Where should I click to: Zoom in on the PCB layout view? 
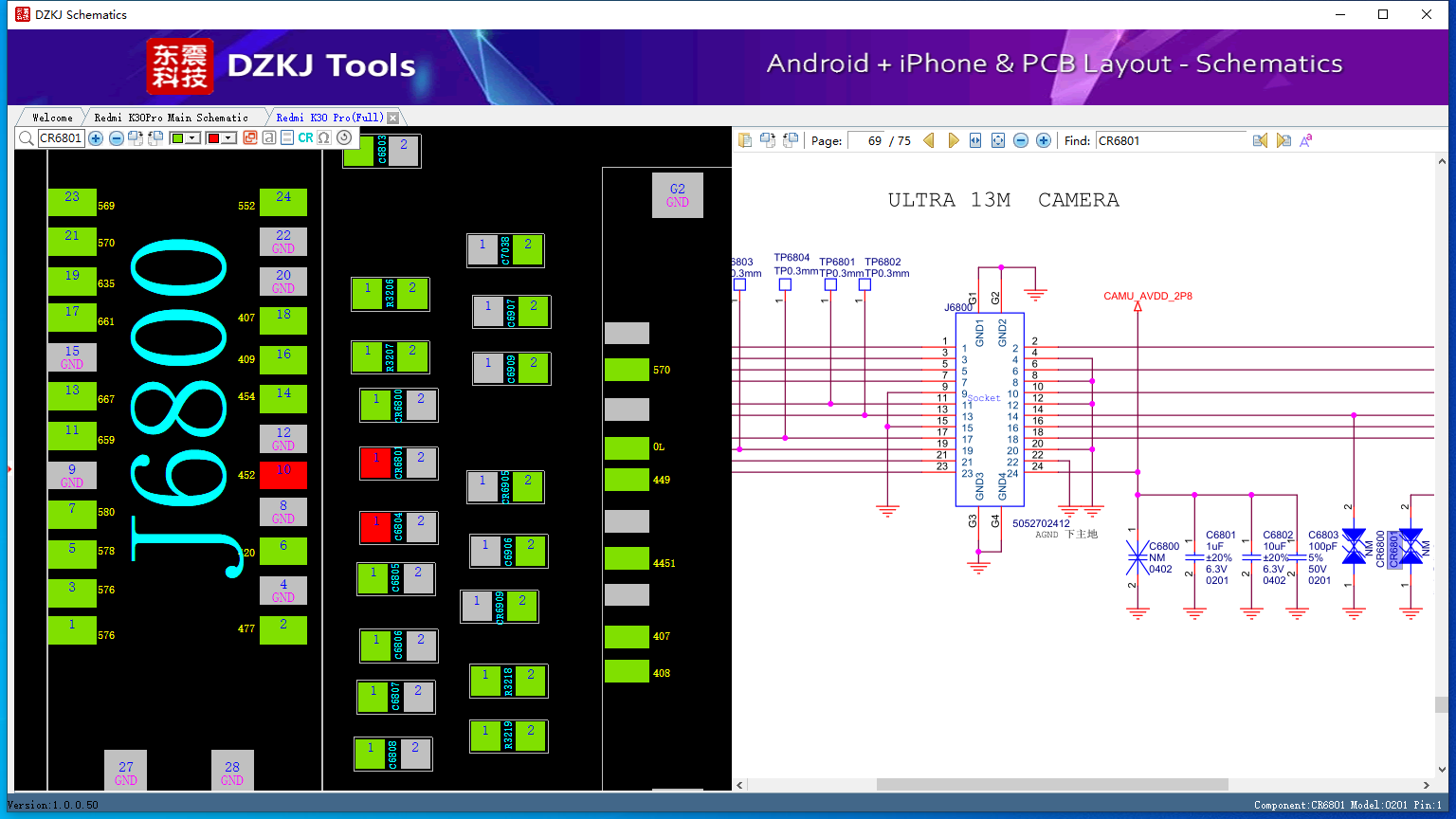(x=96, y=138)
